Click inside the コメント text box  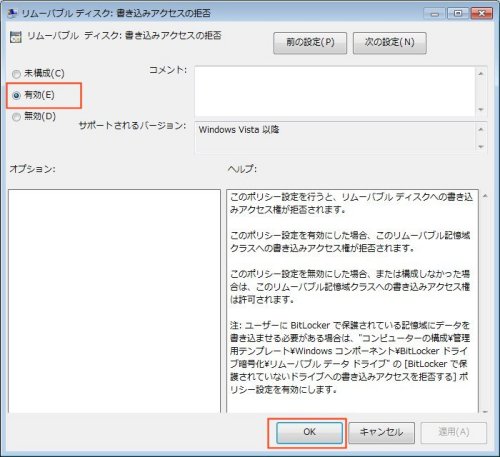click(335, 91)
